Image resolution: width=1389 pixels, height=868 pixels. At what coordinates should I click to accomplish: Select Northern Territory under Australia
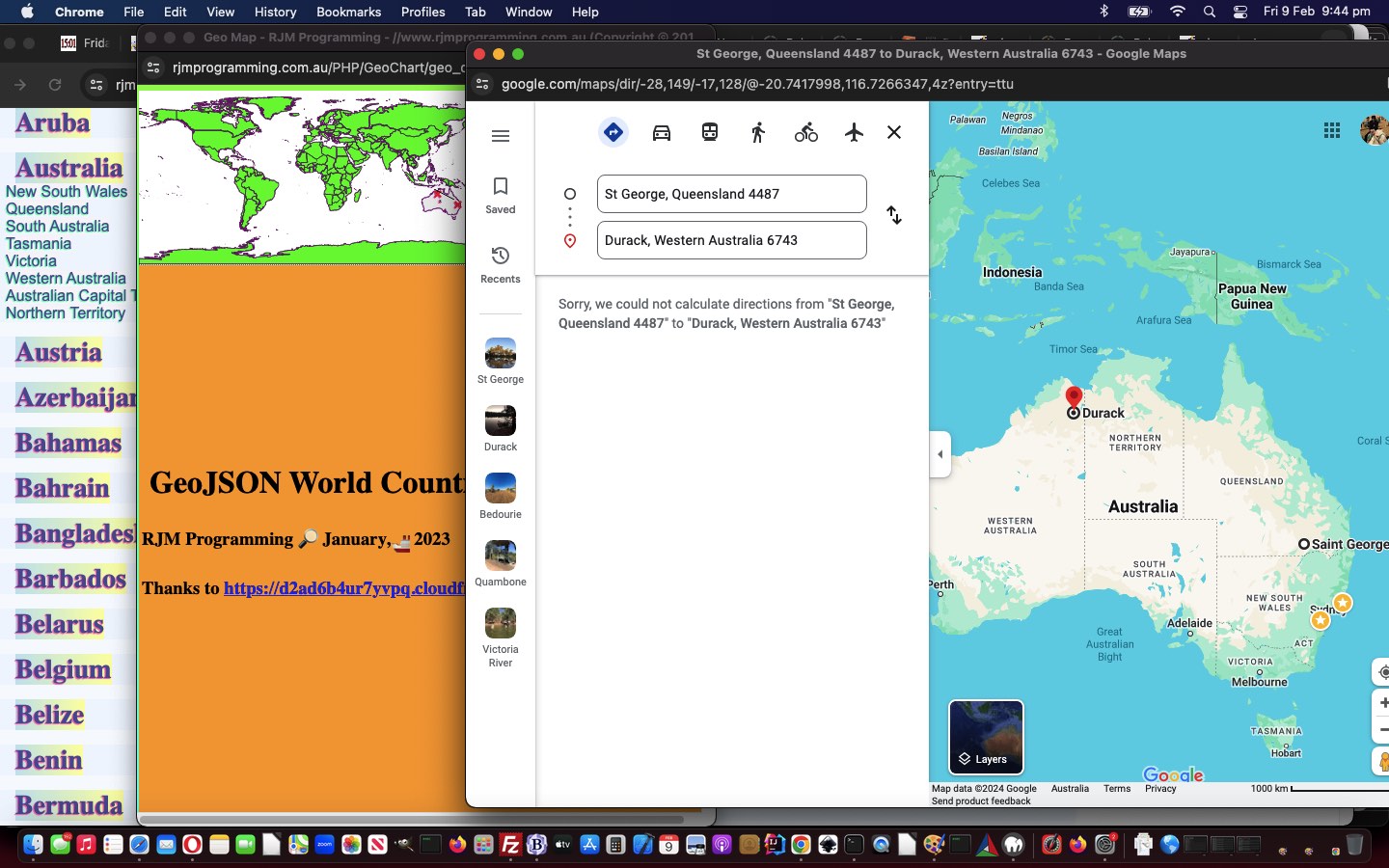tap(66, 313)
